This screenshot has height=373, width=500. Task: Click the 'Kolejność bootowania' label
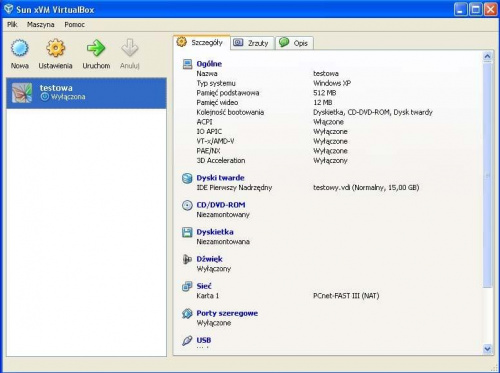click(x=230, y=112)
